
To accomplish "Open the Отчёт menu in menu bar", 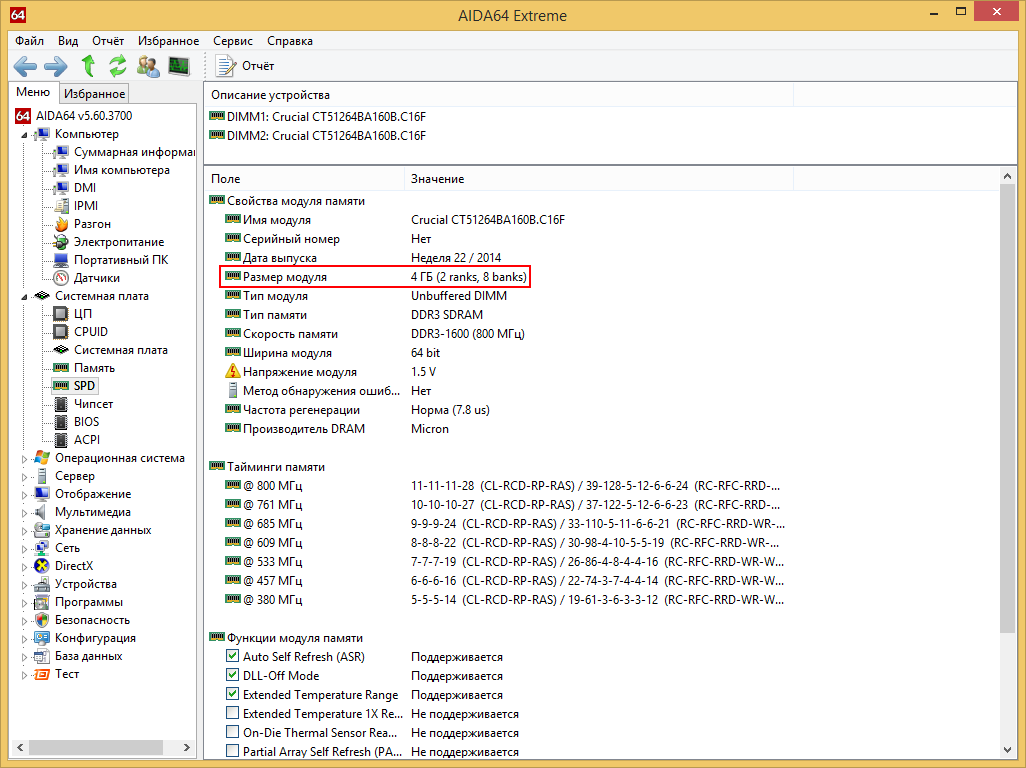I will tap(108, 41).
